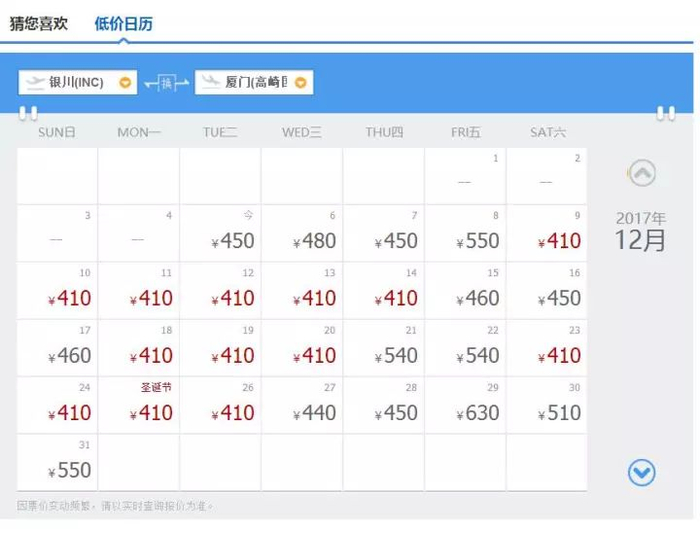Pick the 圣诞节 date cell with ¥410
The width and height of the screenshot is (700, 535).
point(139,405)
